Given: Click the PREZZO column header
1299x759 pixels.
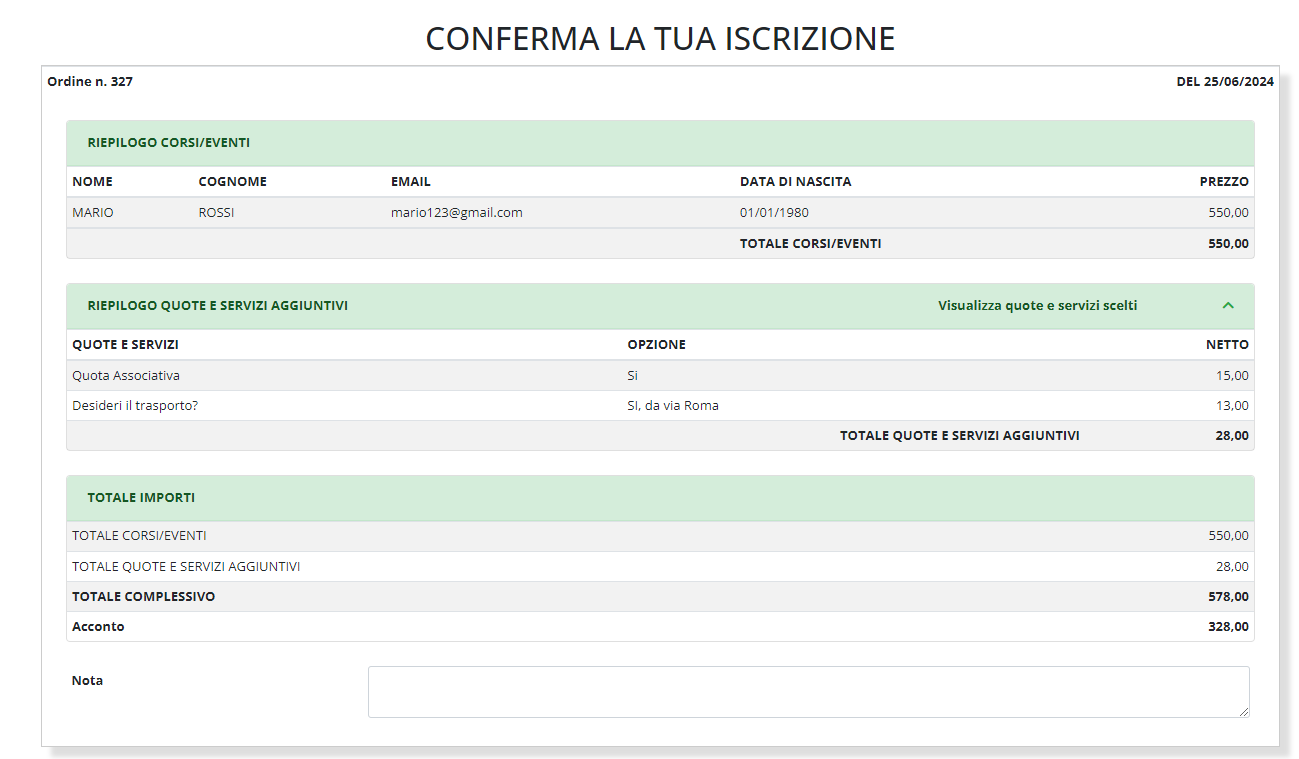Looking at the screenshot, I should pos(1223,182).
